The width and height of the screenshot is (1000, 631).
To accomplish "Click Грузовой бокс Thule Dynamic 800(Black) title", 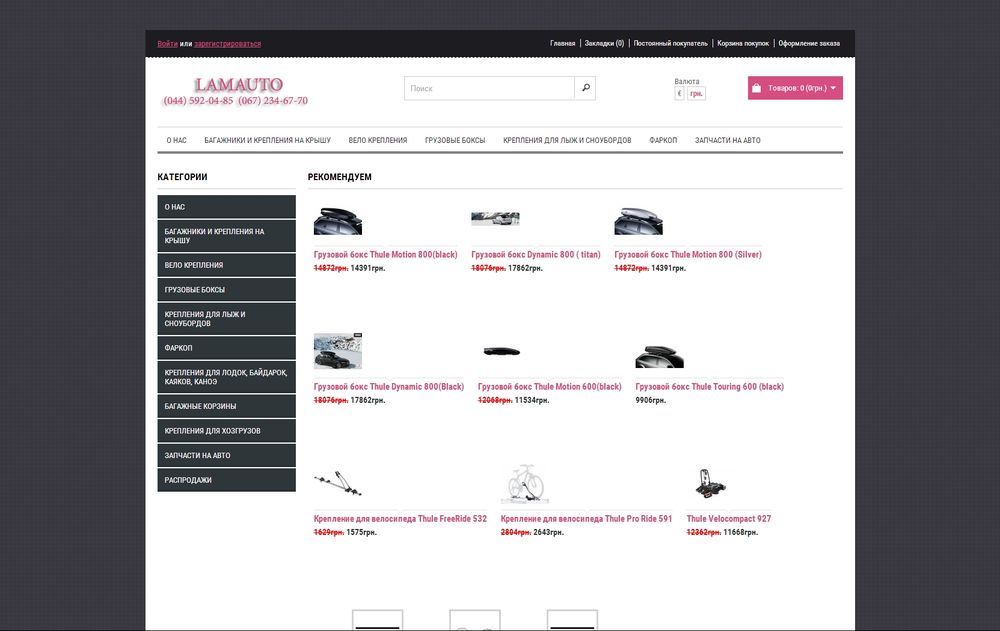I will 389,387.
